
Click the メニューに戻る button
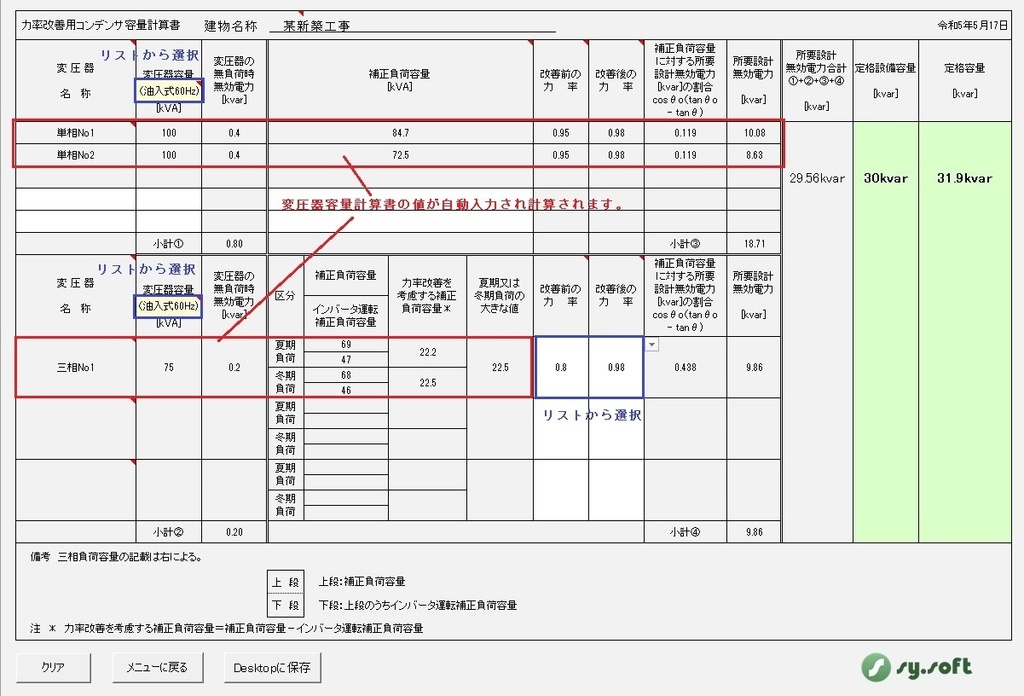coord(157,667)
